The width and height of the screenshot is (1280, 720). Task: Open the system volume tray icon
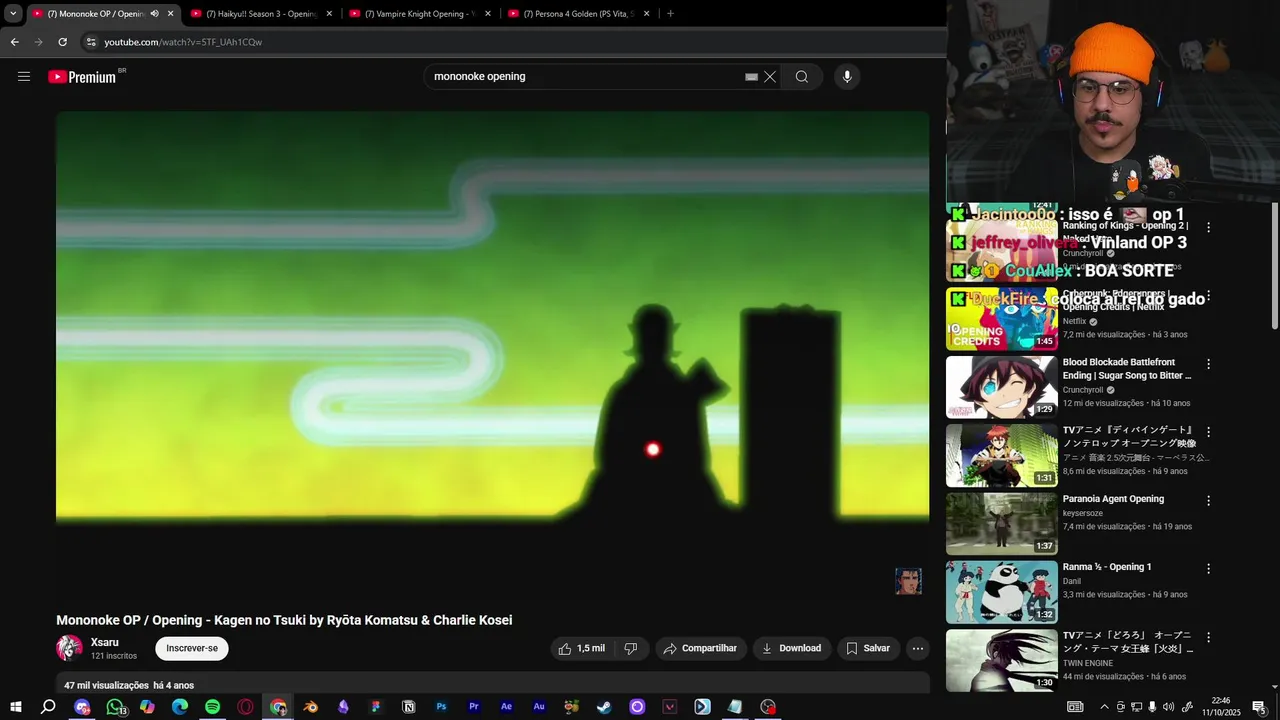point(1168,707)
